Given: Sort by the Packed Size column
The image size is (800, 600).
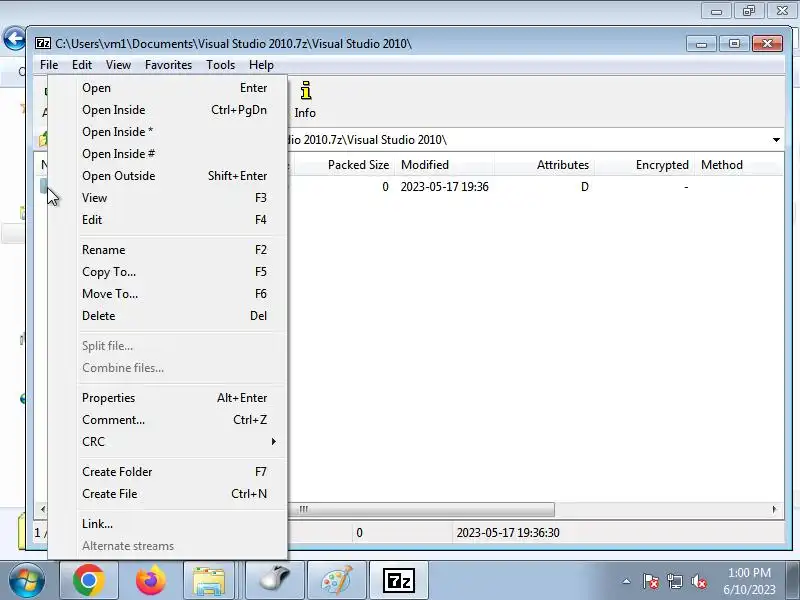Looking at the screenshot, I should (x=344, y=165).
